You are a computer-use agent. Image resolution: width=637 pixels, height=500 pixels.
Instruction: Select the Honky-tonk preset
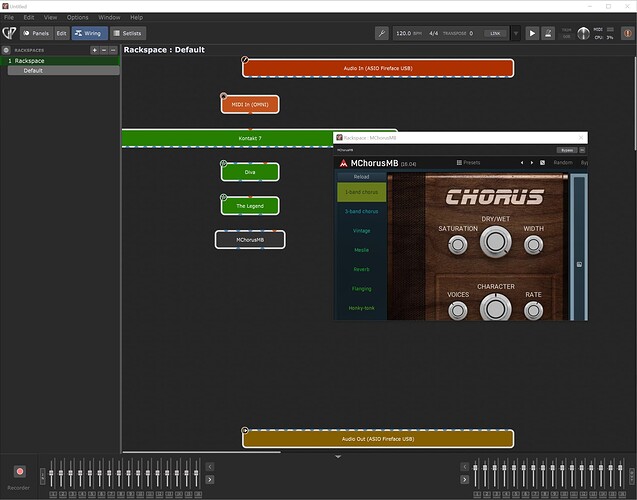tap(361, 308)
